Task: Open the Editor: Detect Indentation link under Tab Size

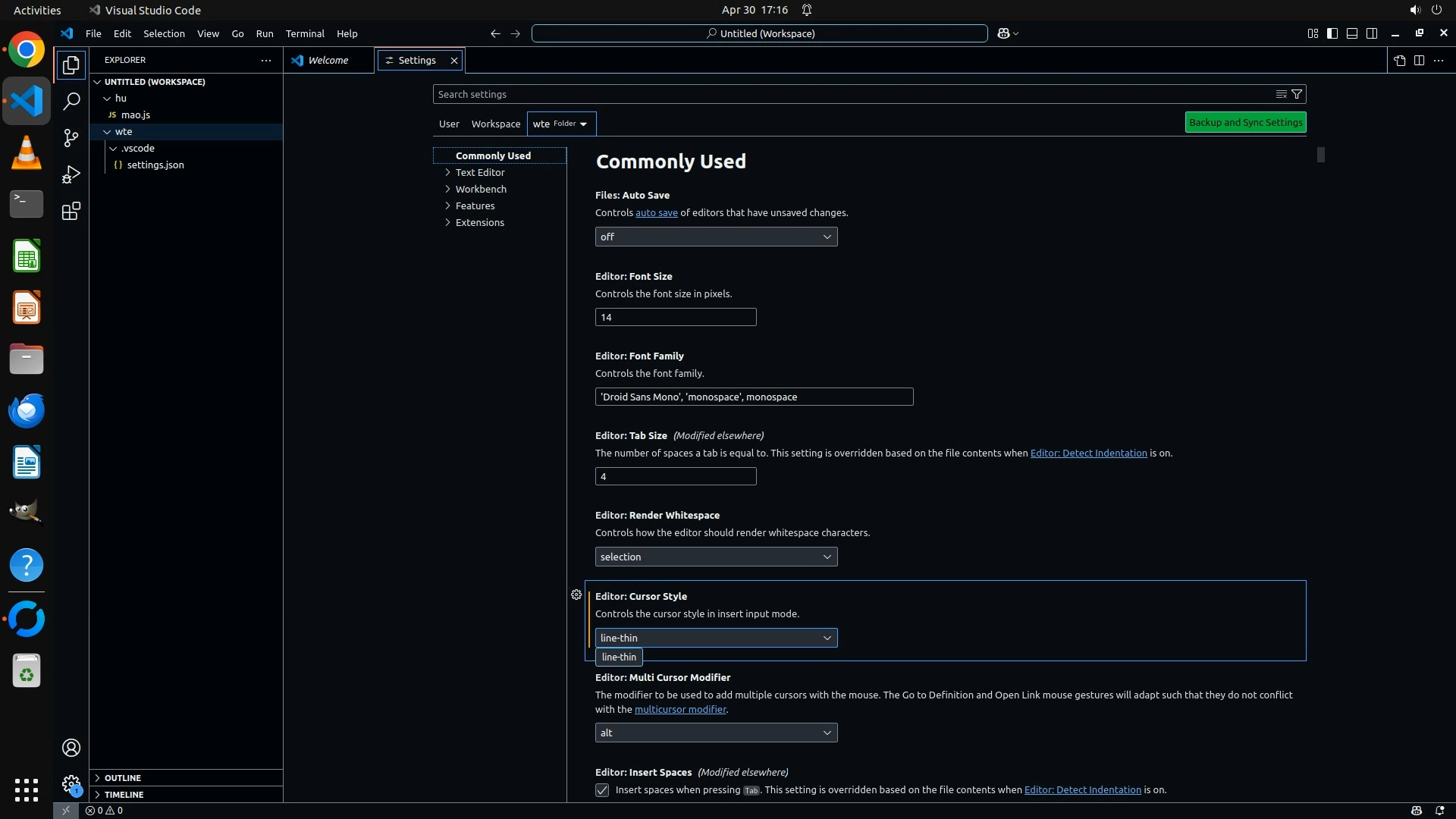Action: (1088, 453)
